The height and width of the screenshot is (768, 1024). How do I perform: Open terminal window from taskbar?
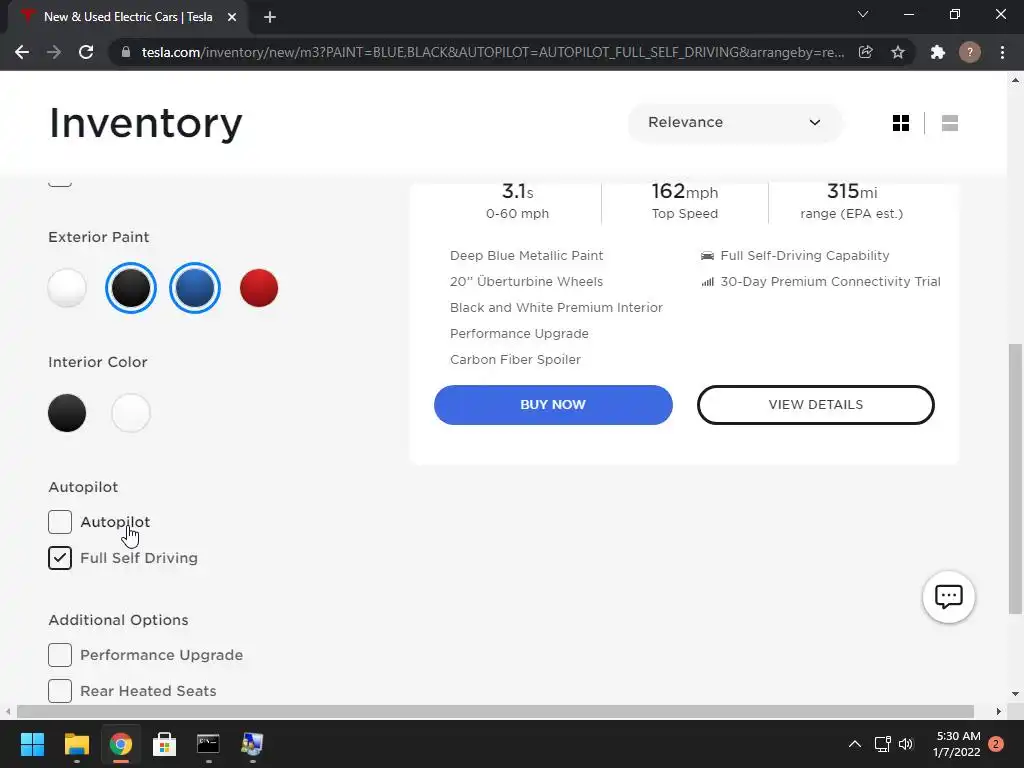coord(208,744)
